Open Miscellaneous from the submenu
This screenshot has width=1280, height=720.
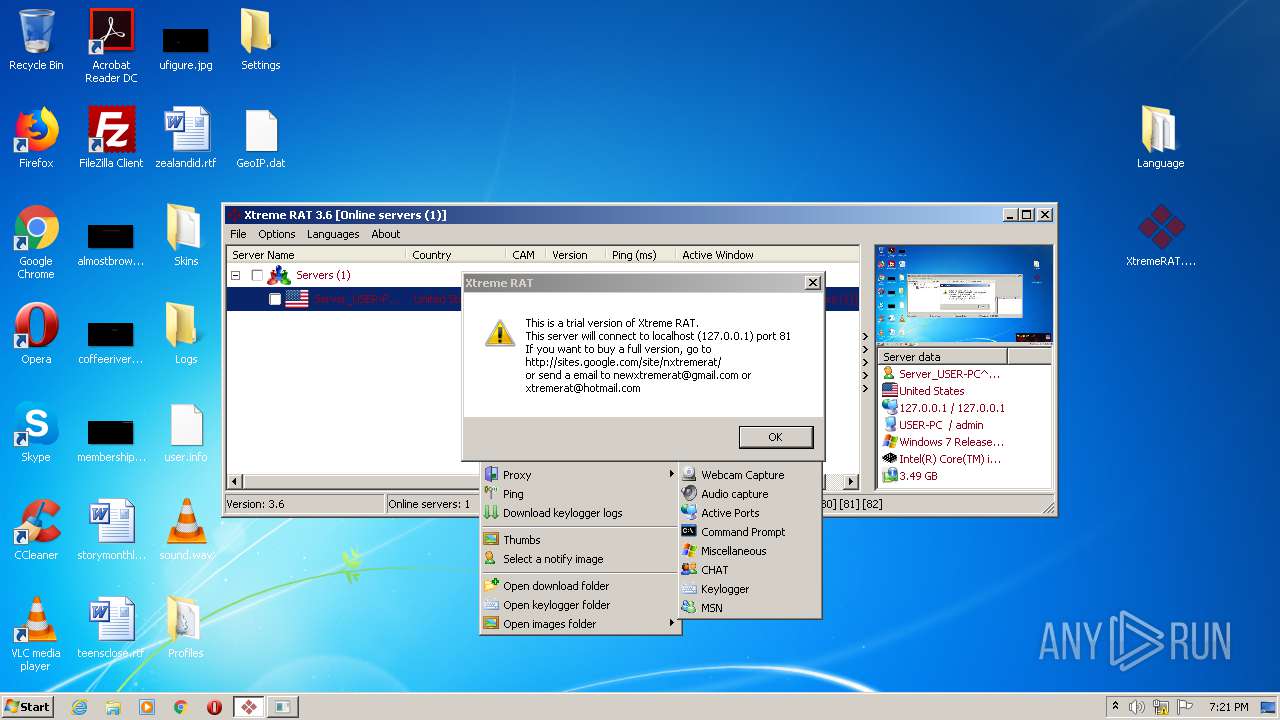pos(750,551)
